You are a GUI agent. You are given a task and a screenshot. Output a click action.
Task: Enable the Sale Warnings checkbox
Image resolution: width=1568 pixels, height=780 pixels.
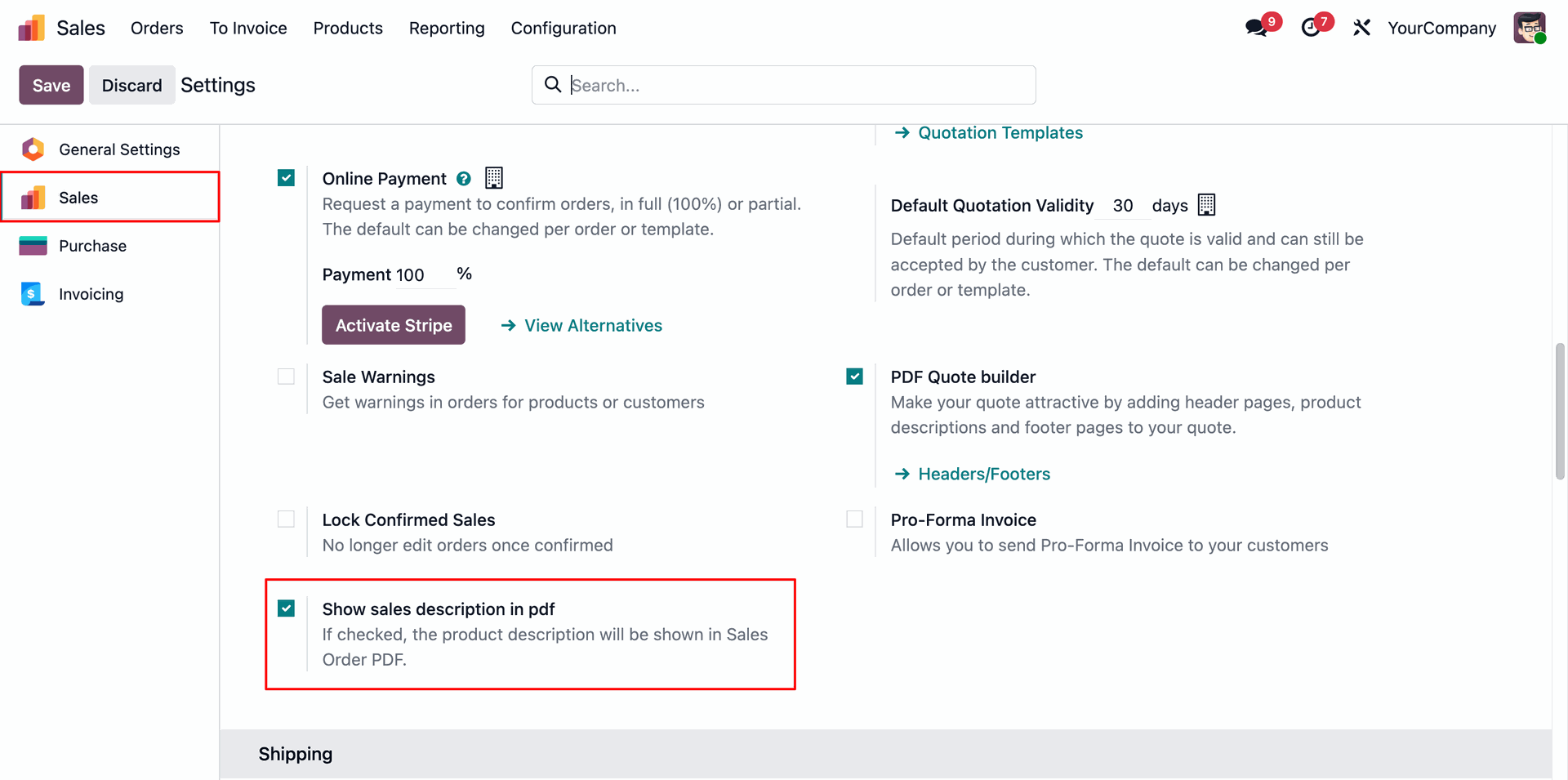click(x=286, y=377)
